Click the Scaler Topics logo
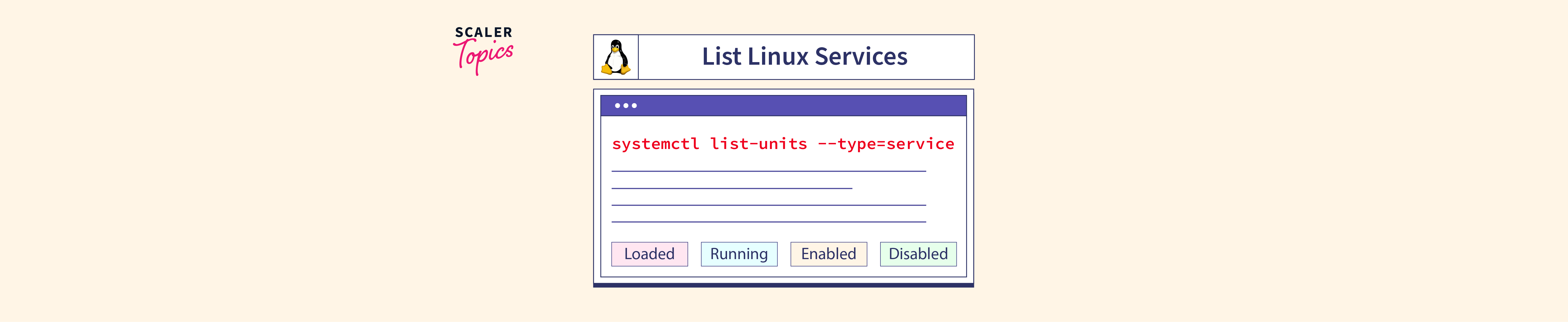The image size is (1568, 322). pyautogui.click(x=483, y=50)
